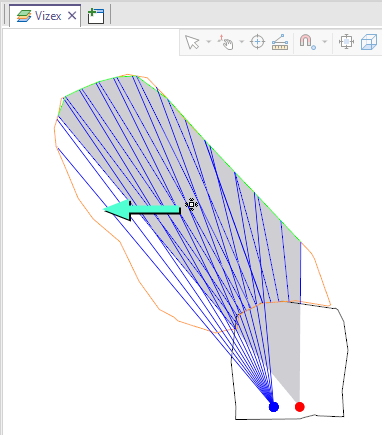382x435 pixels.
Task: Click the Vizex layers icon on tab
Action: tap(24, 16)
